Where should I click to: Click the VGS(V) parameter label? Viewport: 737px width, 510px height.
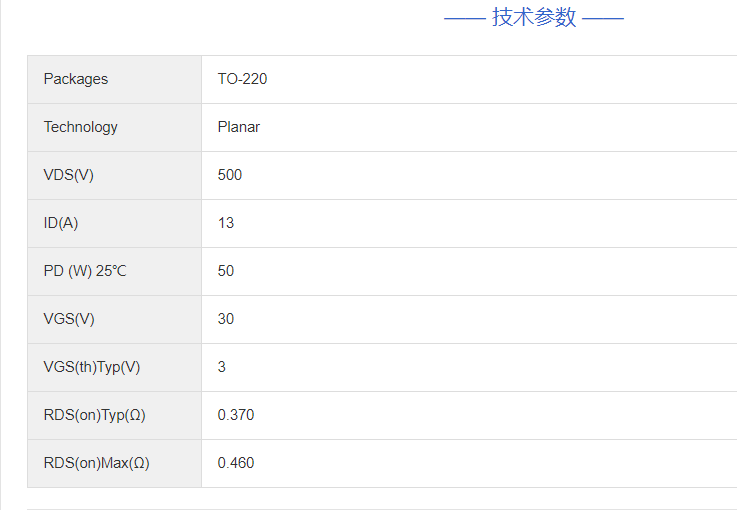click(x=69, y=319)
